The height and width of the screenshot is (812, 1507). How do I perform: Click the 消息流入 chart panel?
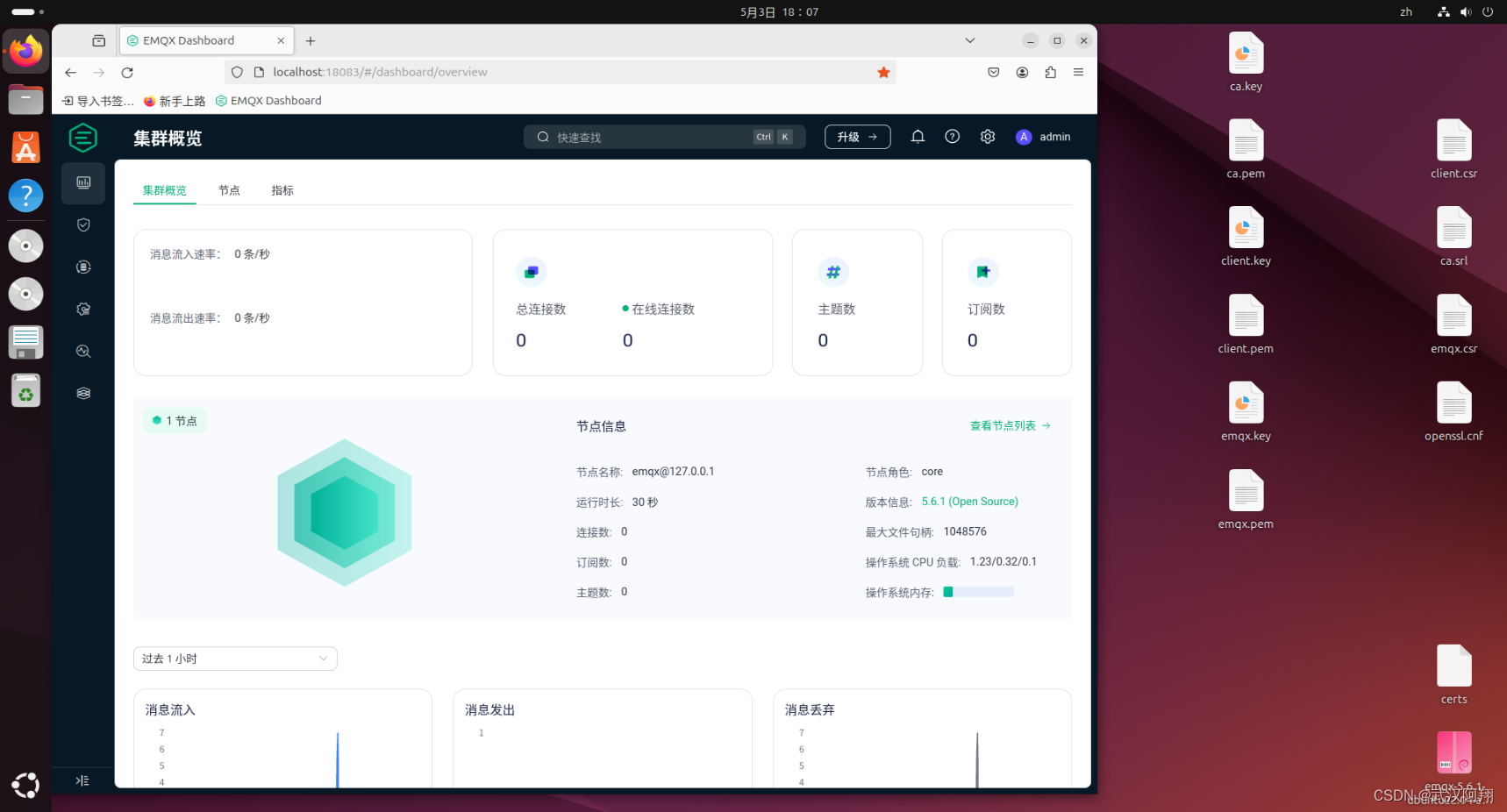(282, 738)
